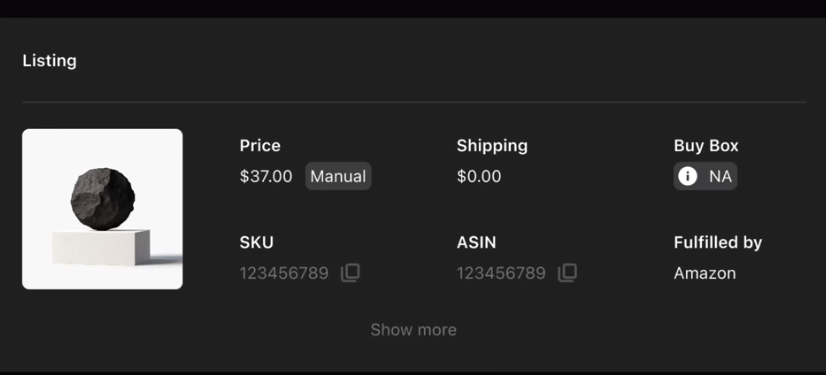The height and width of the screenshot is (375, 826).
Task: Click the black rock in product photo
Action: tap(103, 199)
